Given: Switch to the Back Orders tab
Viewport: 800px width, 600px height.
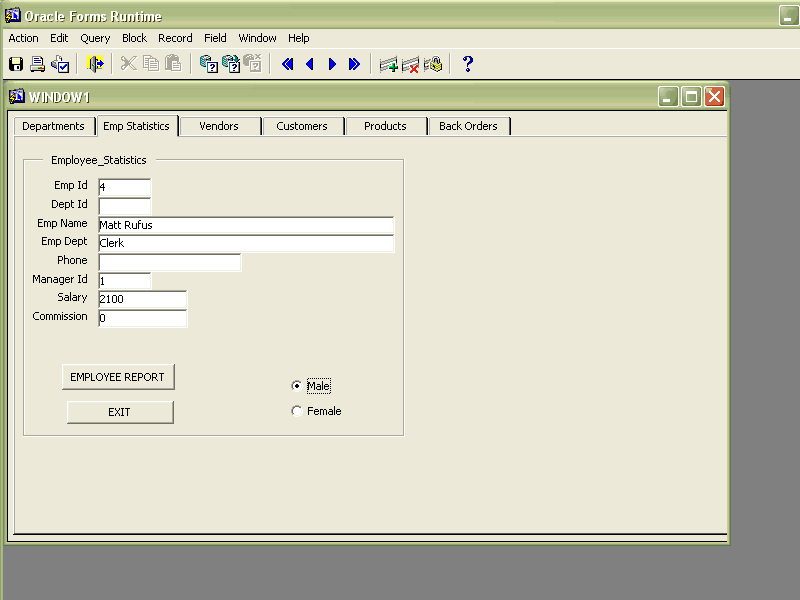Looking at the screenshot, I should (x=468, y=126).
